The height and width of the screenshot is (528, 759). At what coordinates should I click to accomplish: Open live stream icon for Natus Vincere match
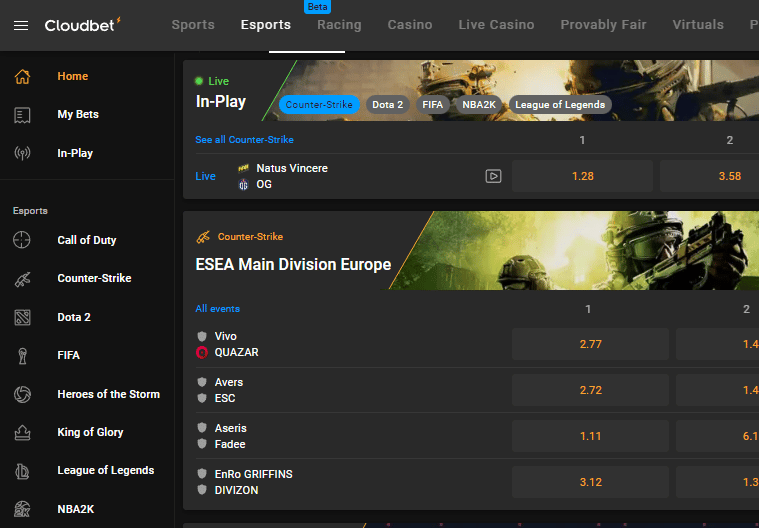pos(493,176)
